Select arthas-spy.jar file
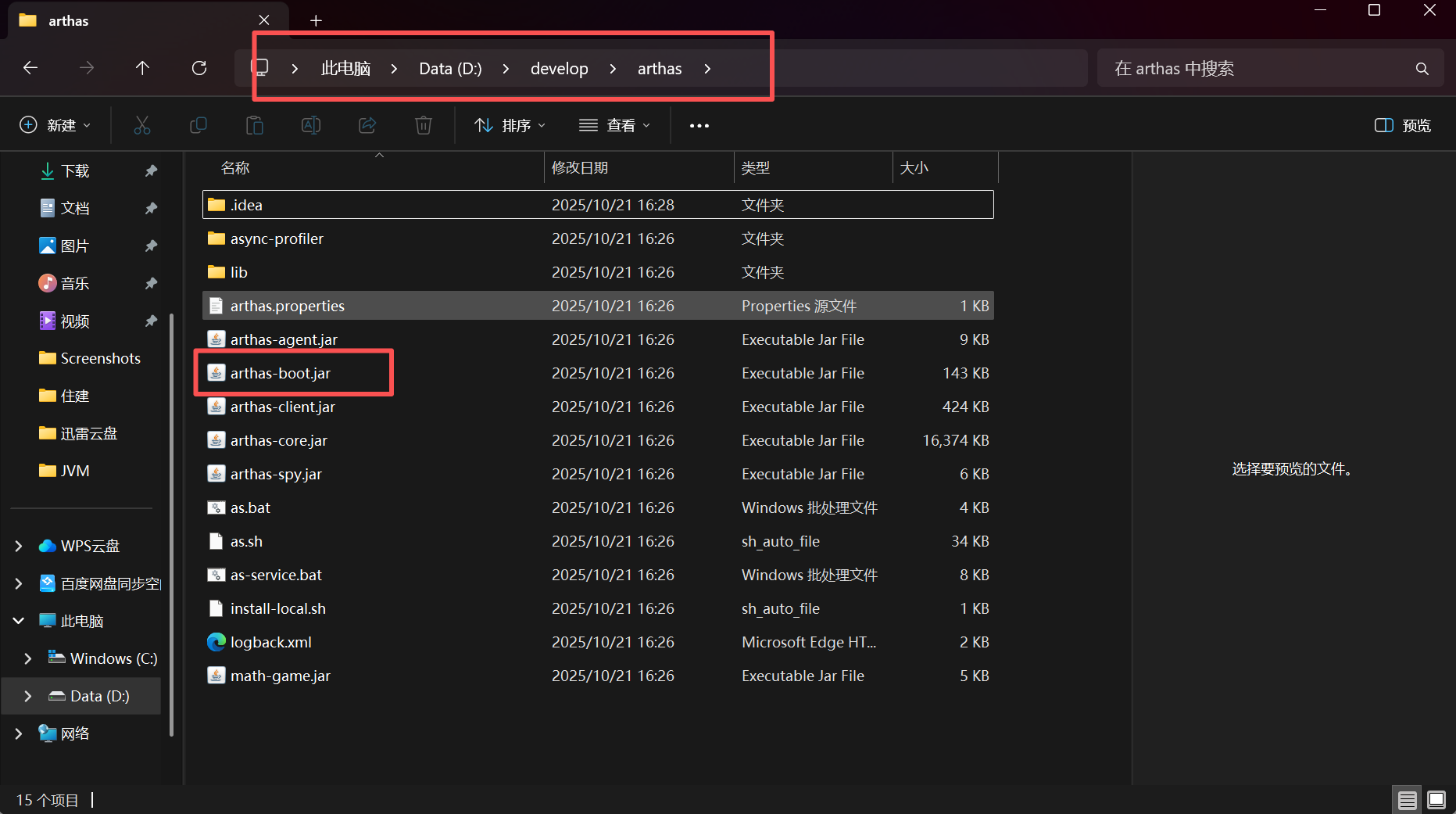 (x=598, y=474)
